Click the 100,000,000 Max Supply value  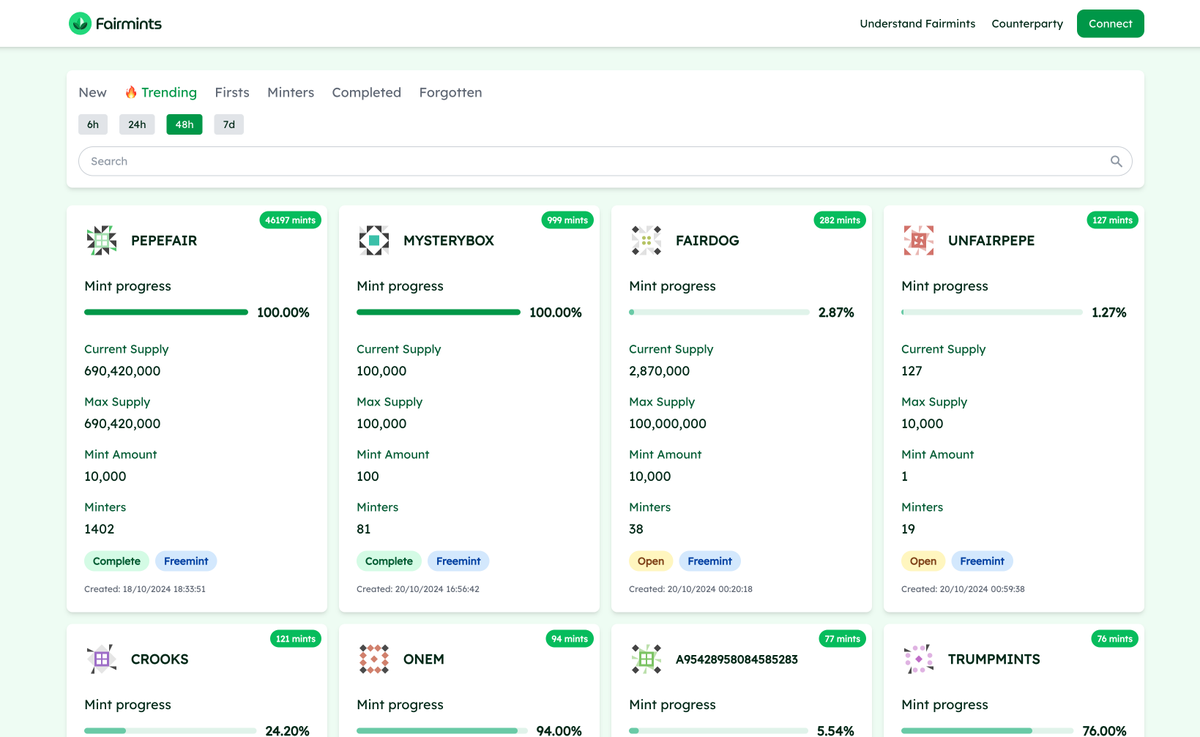click(x=668, y=424)
